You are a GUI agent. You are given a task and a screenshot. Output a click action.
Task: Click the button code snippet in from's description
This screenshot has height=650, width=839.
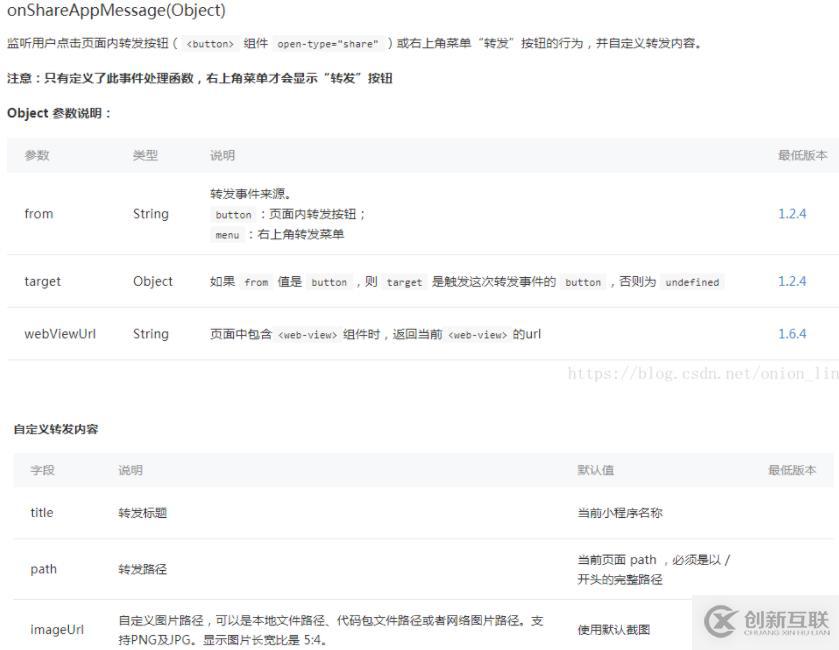pyautogui.click(x=232, y=214)
